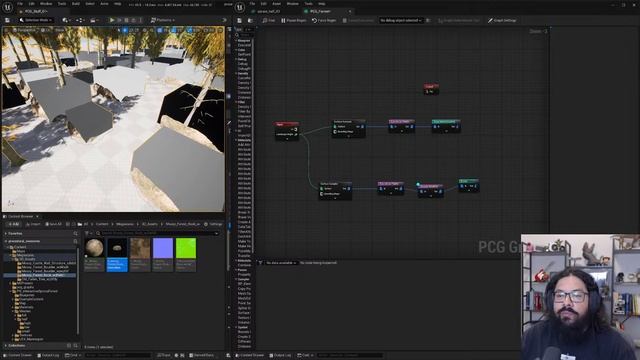Open Content Browser Settings
Viewport: 640px width, 360px height.
pos(213,224)
